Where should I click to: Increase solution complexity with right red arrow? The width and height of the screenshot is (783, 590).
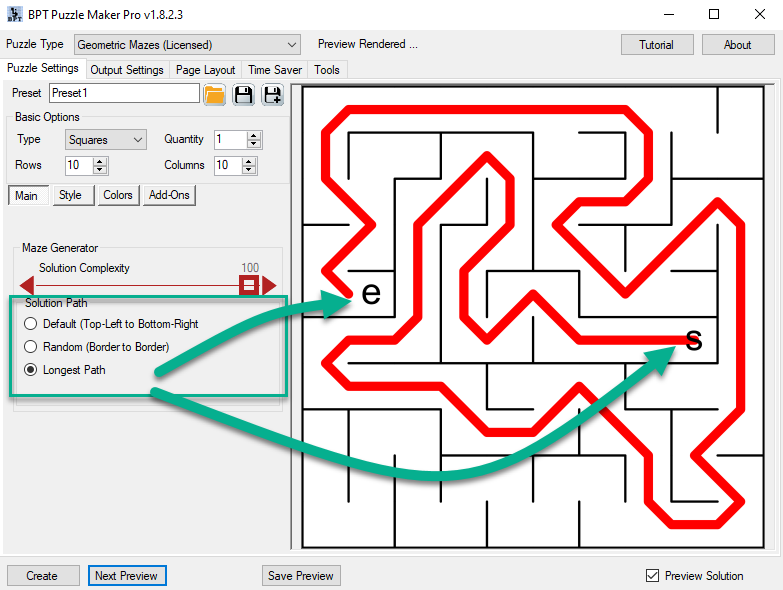[x=269, y=286]
